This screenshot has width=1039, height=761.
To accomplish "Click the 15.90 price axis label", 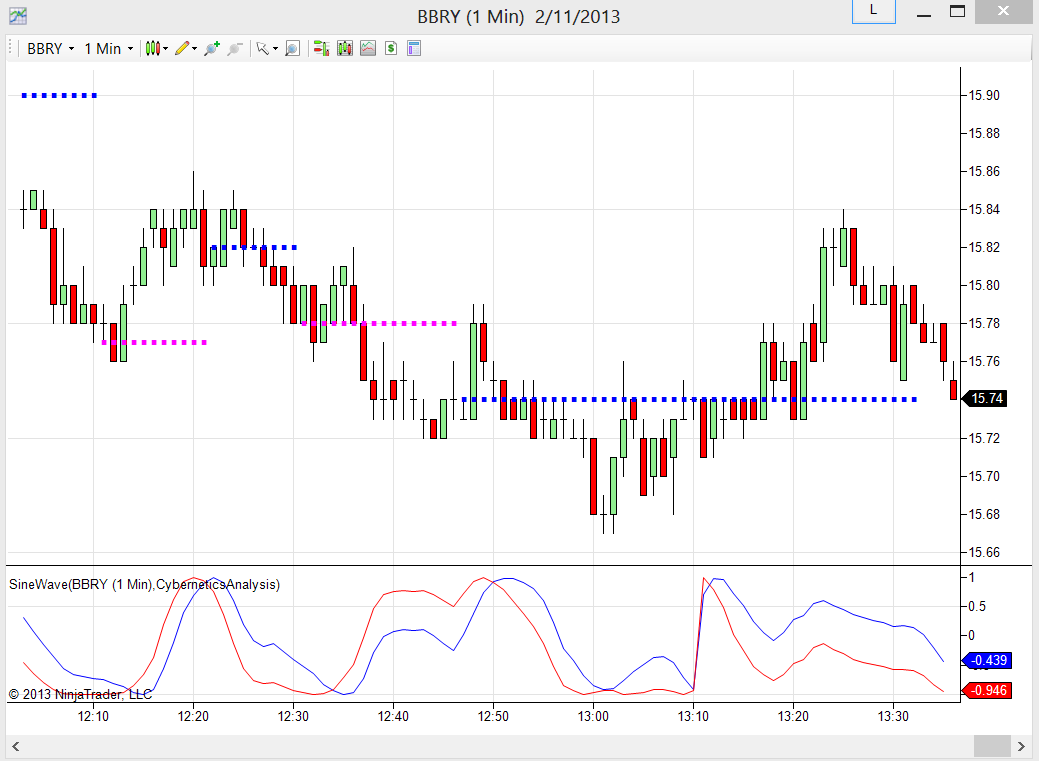I will tap(984, 95).
